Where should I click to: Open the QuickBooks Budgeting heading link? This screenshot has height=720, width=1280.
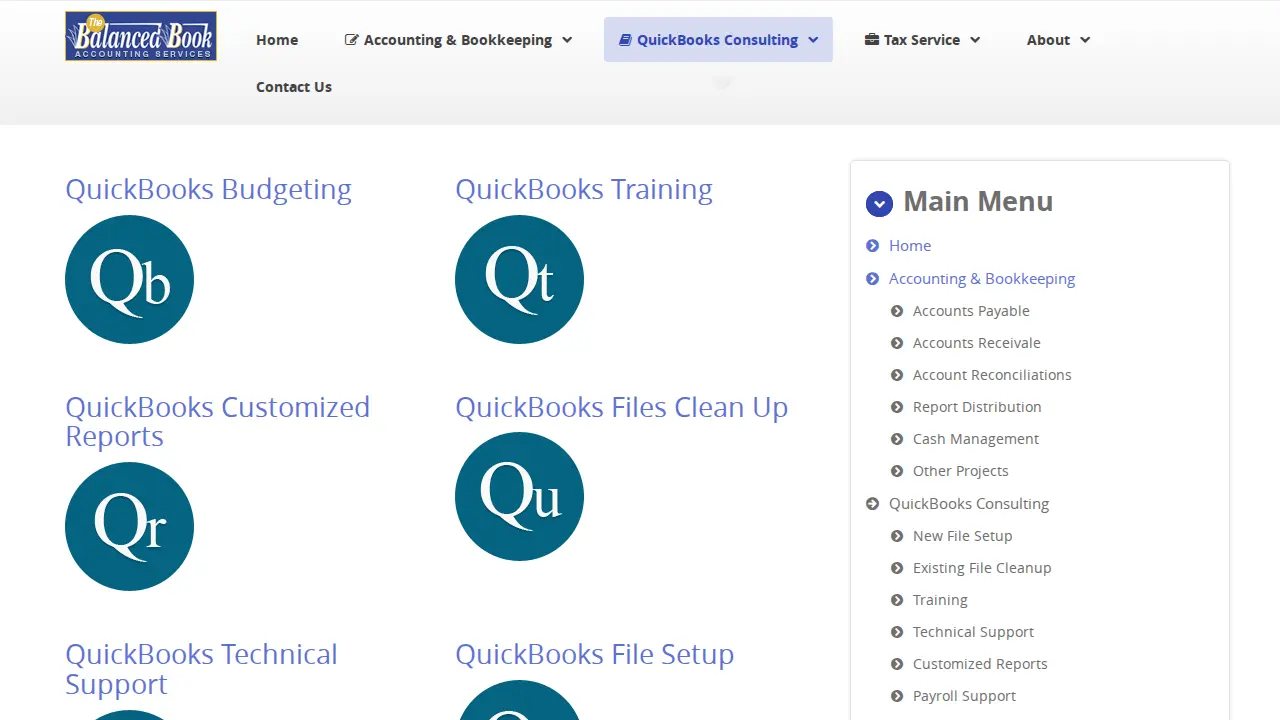point(208,189)
